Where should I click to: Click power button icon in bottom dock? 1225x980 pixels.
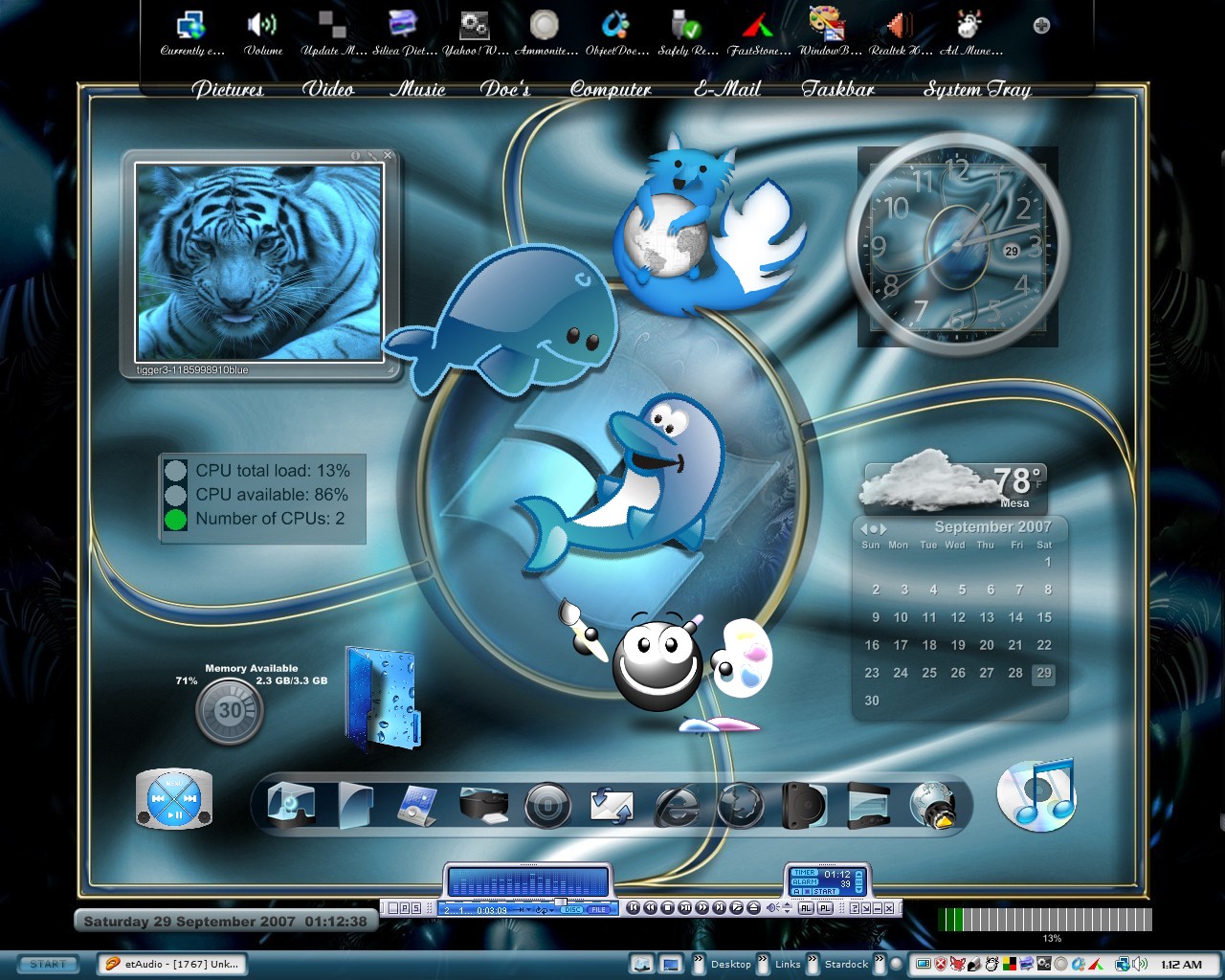coord(547,805)
